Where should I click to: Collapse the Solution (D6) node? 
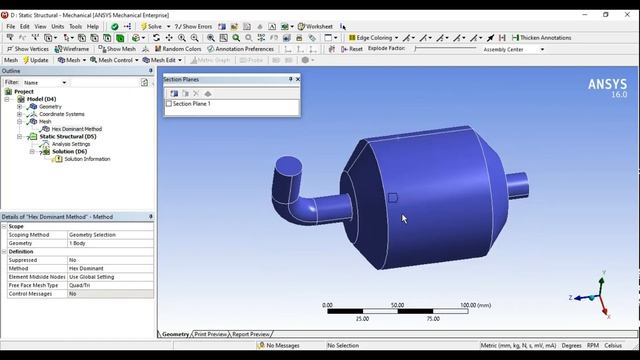click(32, 152)
